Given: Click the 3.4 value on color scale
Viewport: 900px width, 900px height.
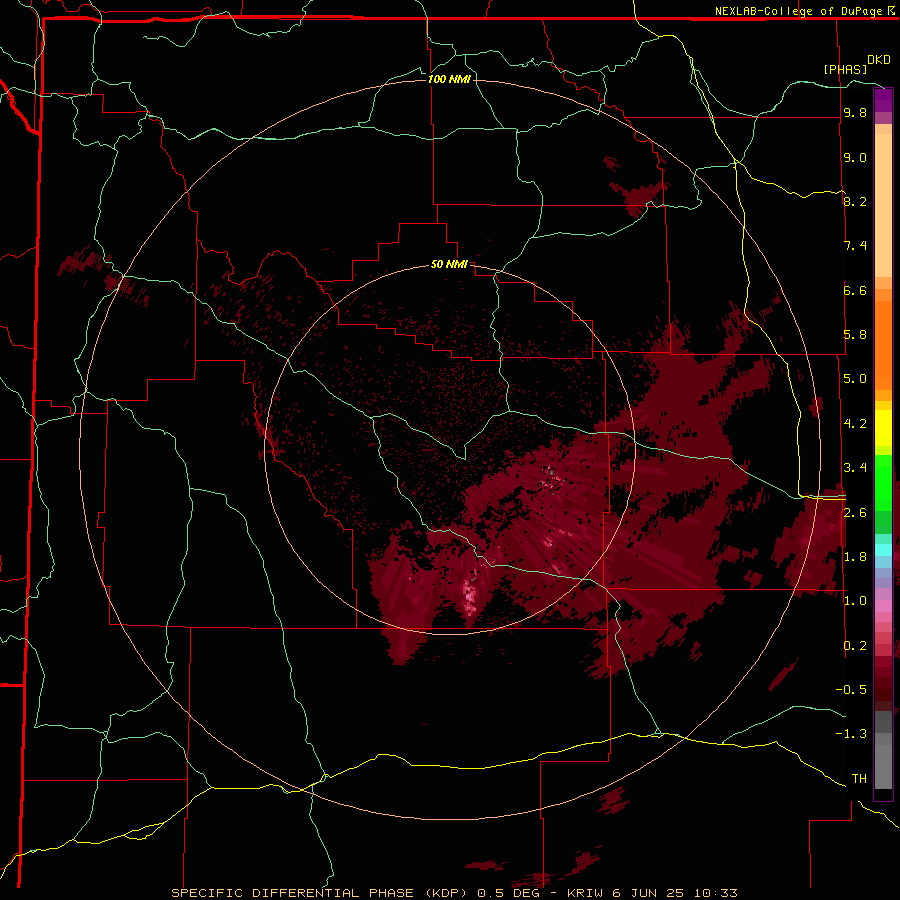Looking at the screenshot, I should tap(855, 468).
